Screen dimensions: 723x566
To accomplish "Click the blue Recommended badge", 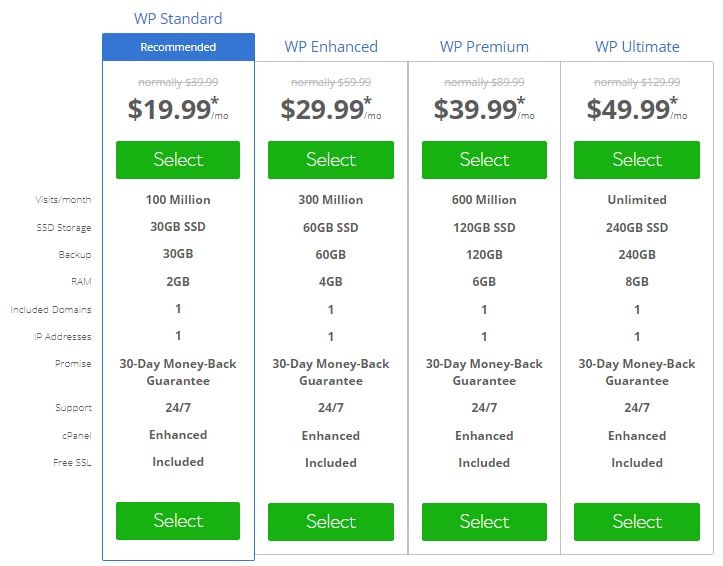I will [178, 47].
